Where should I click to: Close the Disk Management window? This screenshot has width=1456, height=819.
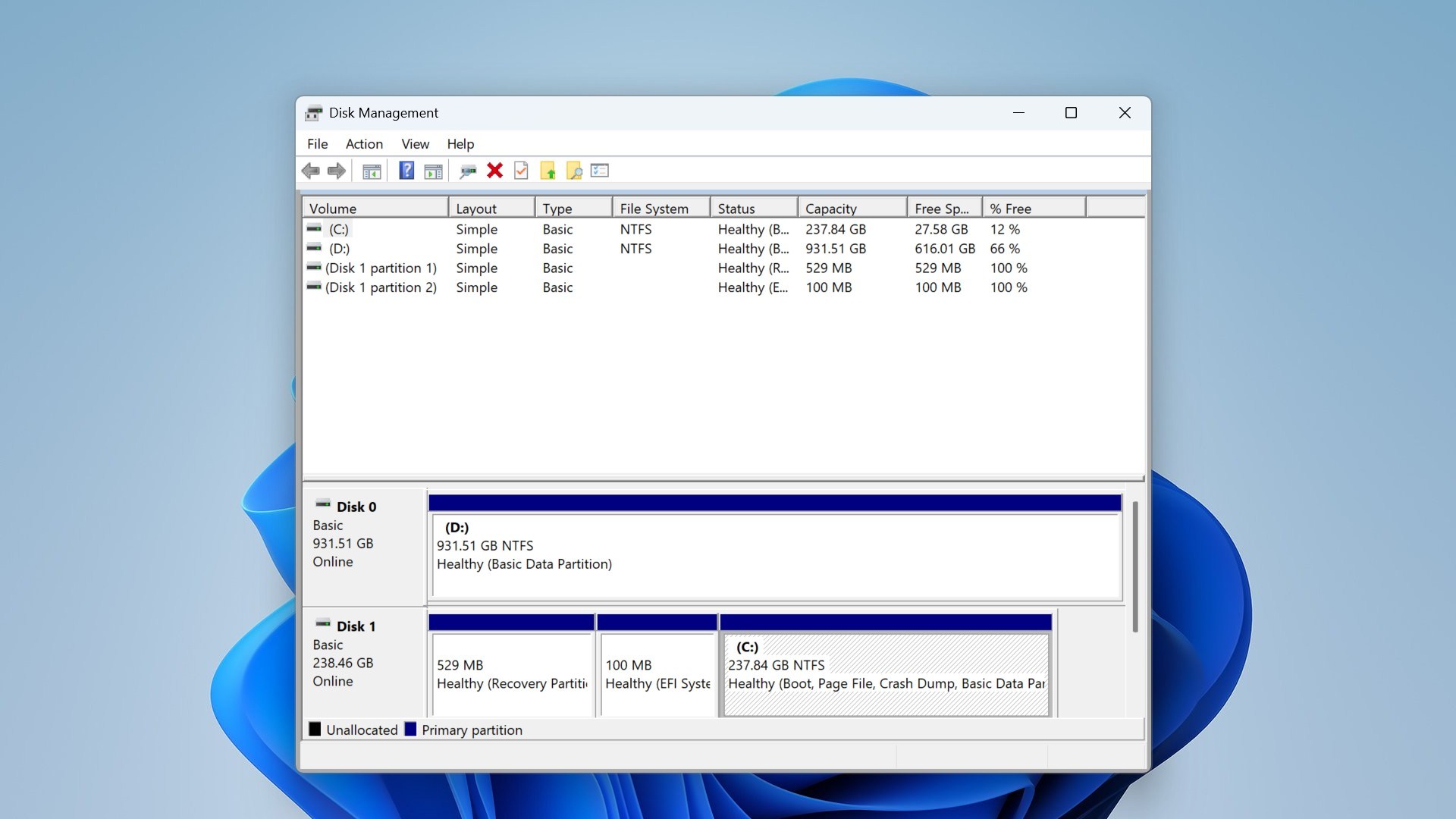coord(1125,113)
